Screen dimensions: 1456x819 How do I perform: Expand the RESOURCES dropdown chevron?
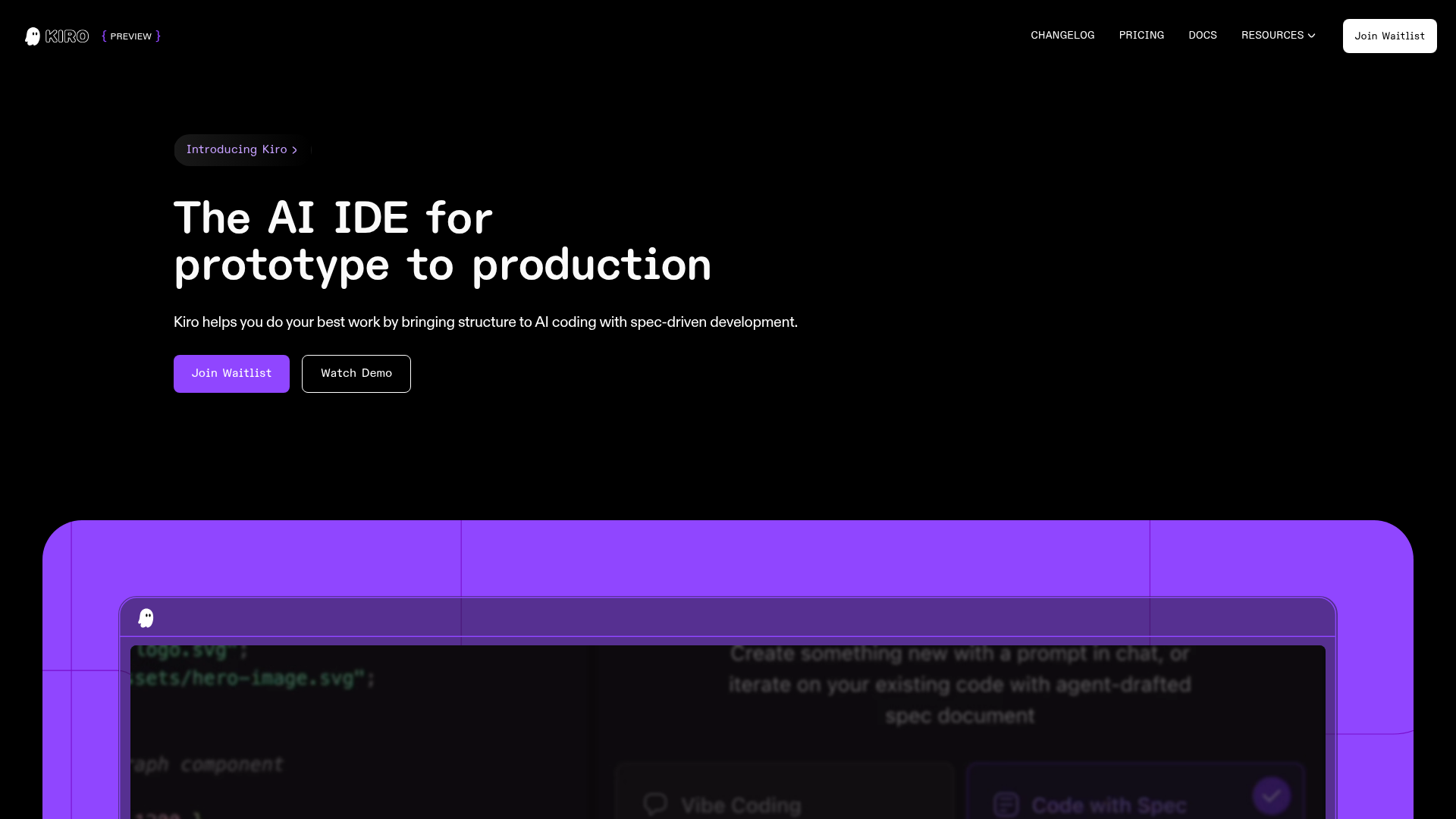1311,36
